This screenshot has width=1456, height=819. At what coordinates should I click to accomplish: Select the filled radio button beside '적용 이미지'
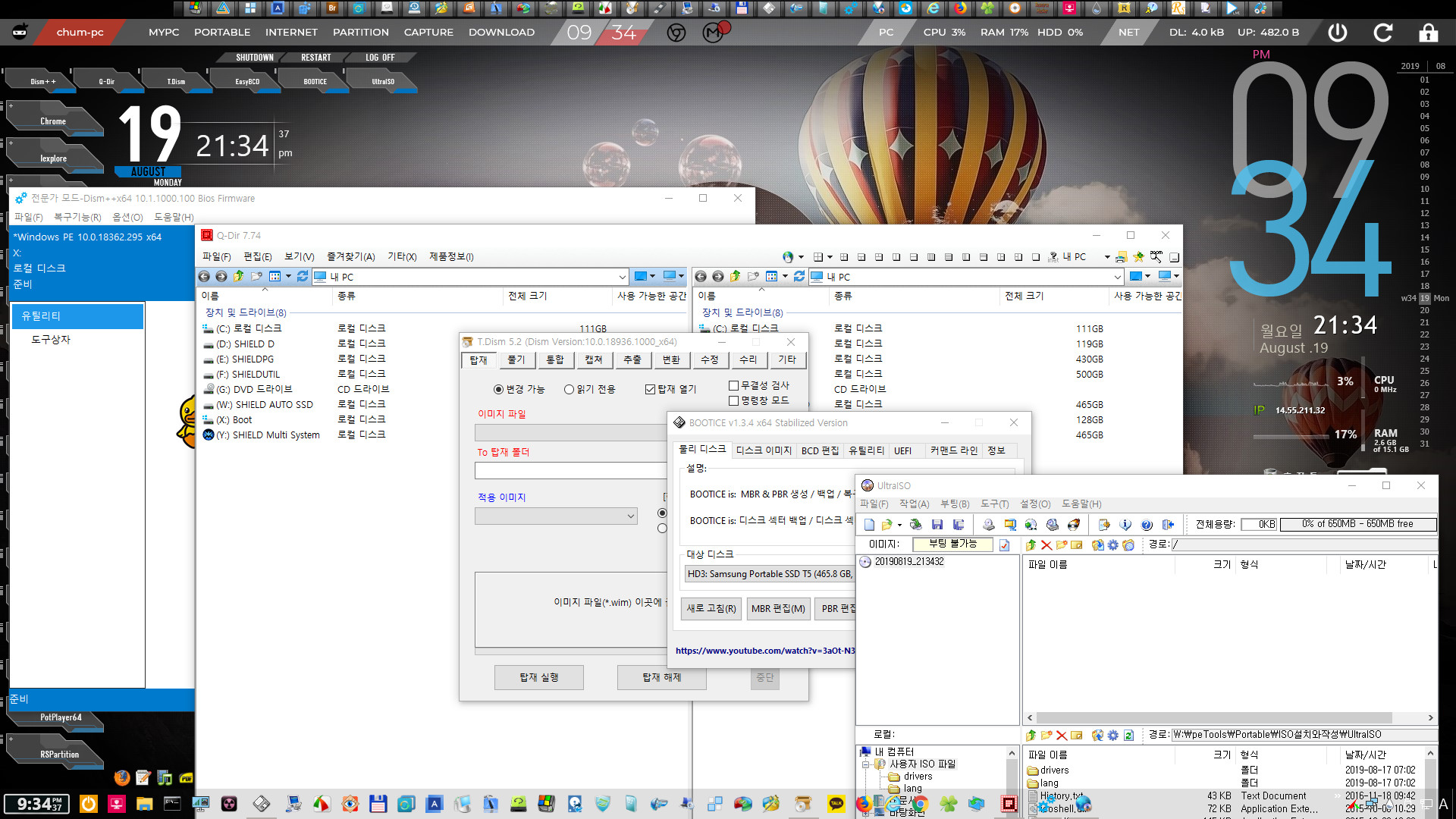[x=662, y=513]
